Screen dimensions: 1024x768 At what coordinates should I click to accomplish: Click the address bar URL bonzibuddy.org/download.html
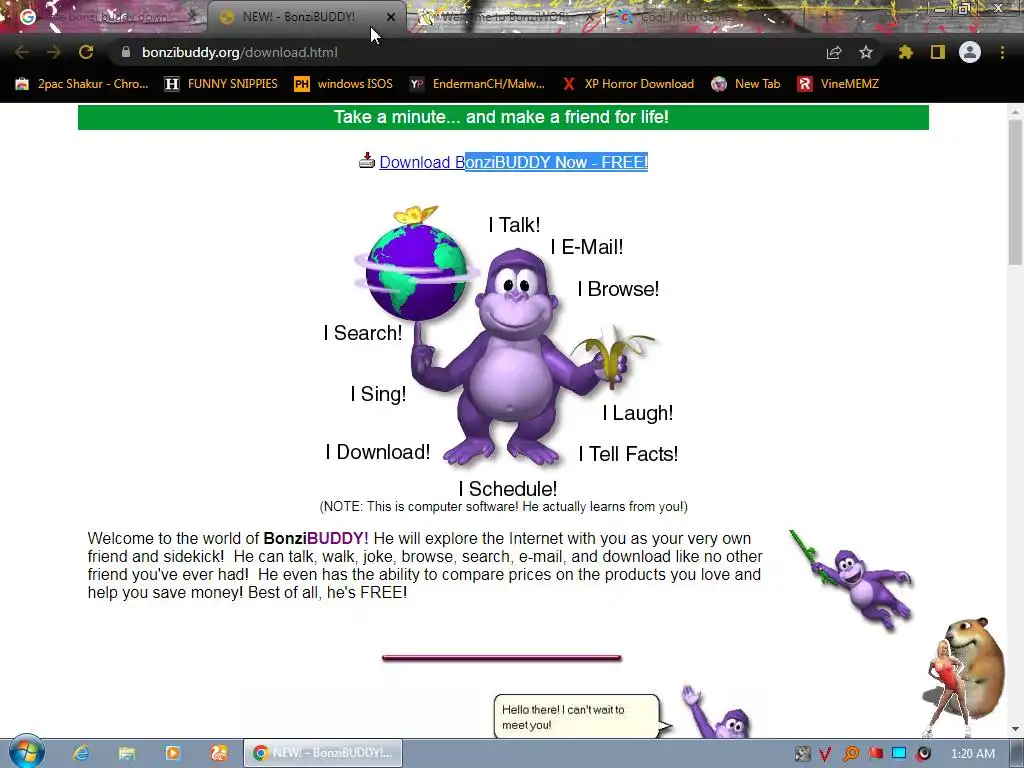(x=240, y=52)
